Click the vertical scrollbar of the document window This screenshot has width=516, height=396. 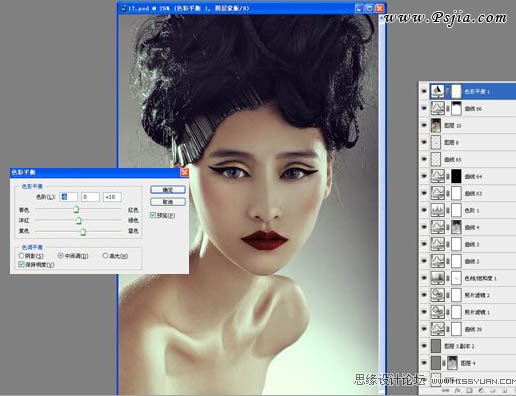pos(382,204)
